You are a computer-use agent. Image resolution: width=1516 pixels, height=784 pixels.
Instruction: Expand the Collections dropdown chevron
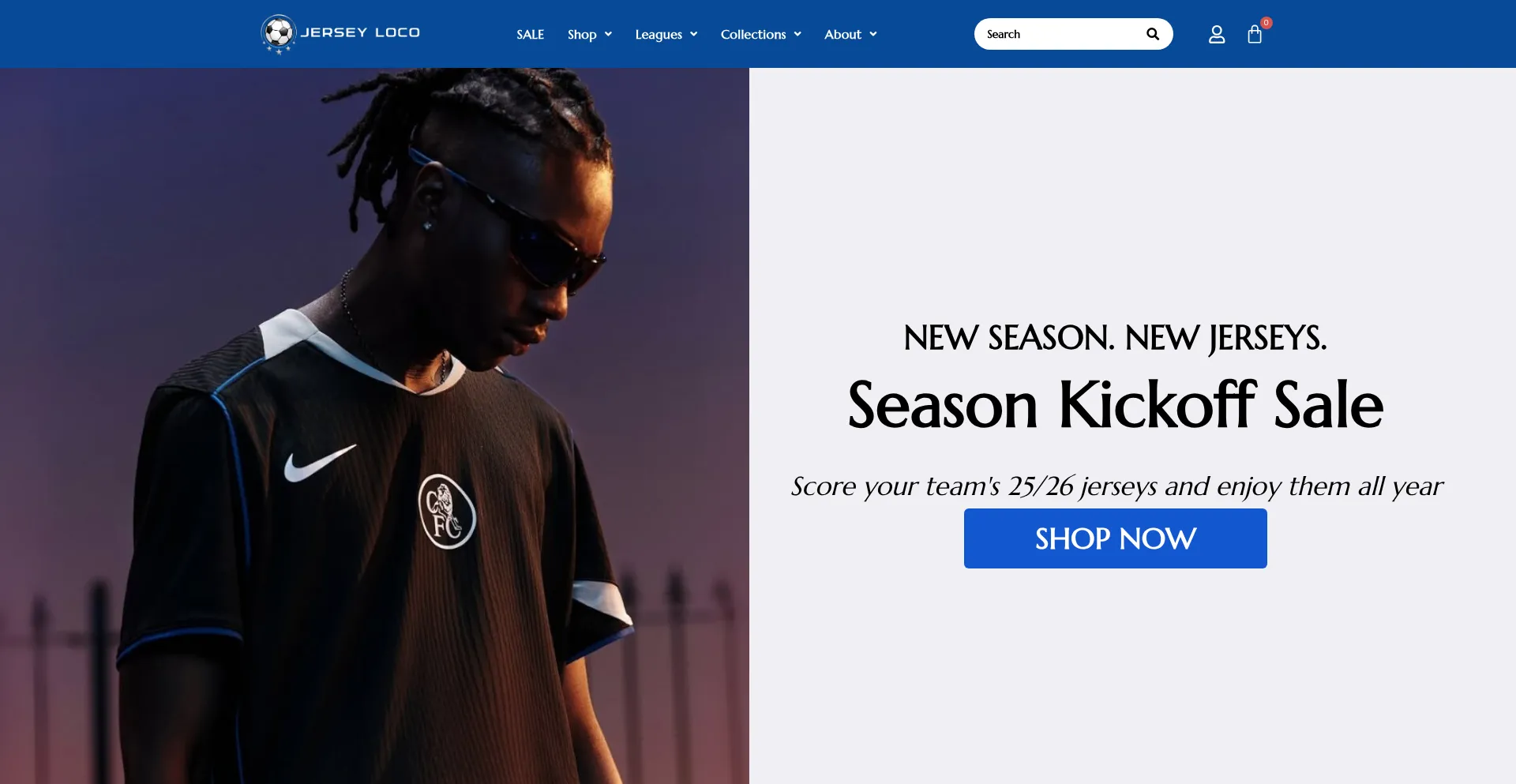(x=797, y=34)
